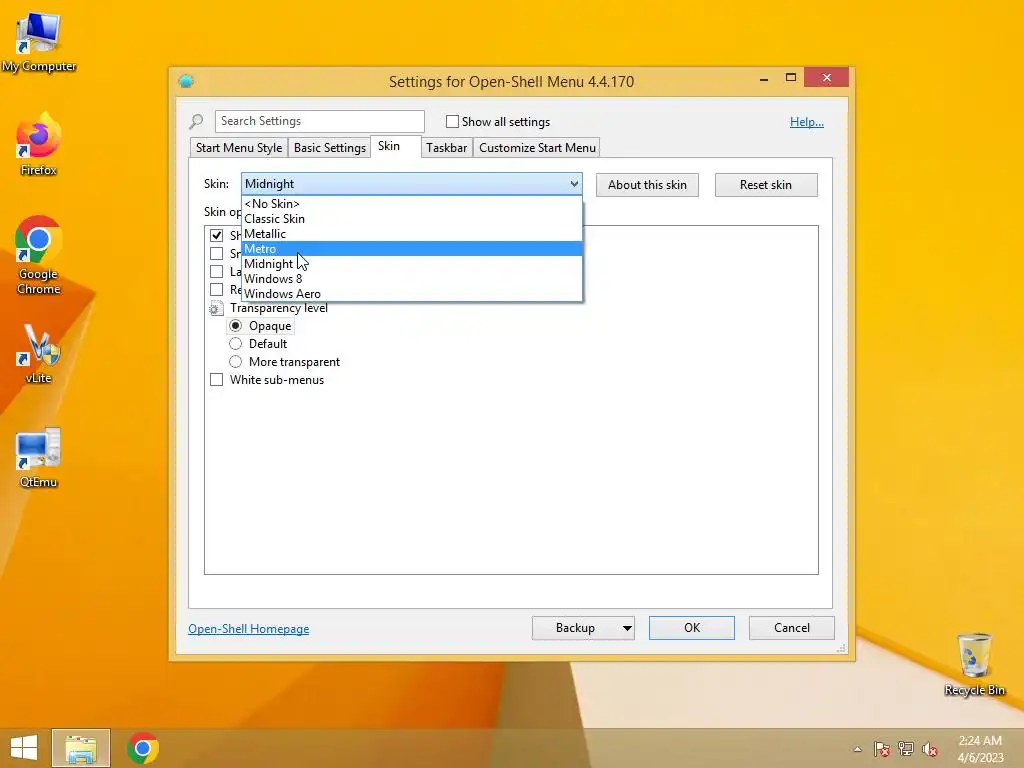This screenshot has height=768, width=1024.
Task: Open network tray icon
Action: click(906, 749)
